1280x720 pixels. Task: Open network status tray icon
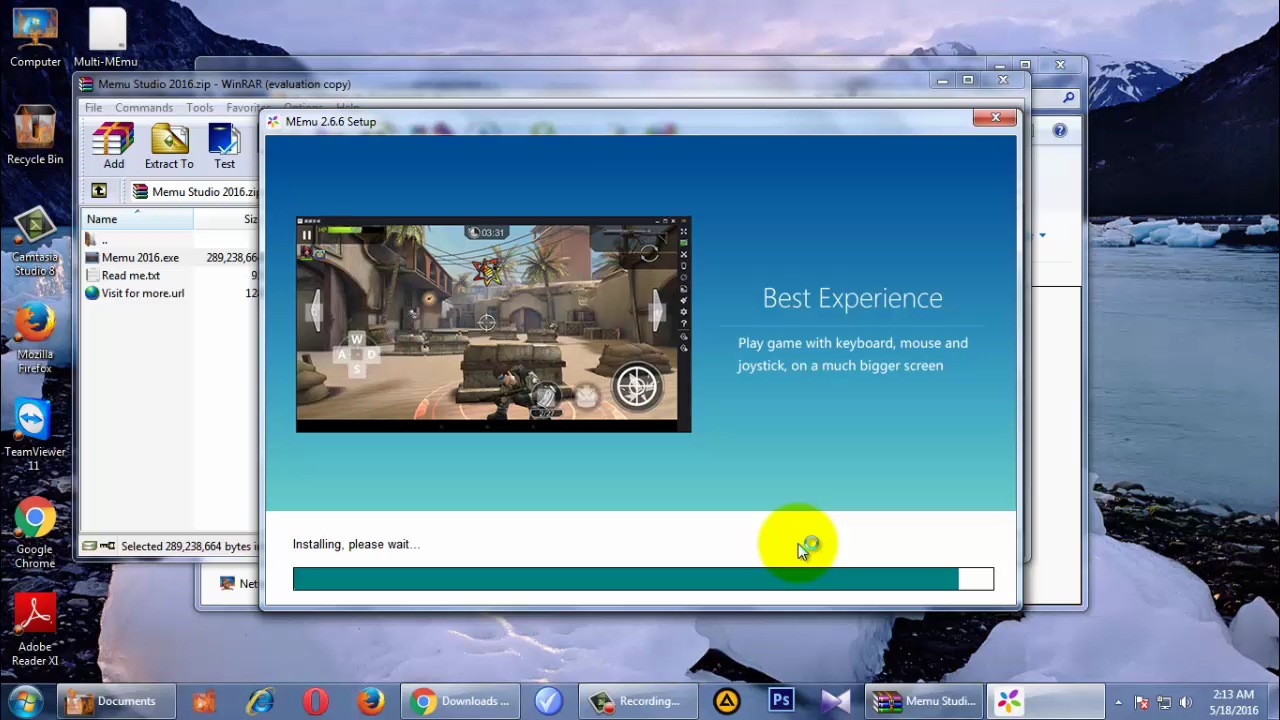click(x=1164, y=702)
